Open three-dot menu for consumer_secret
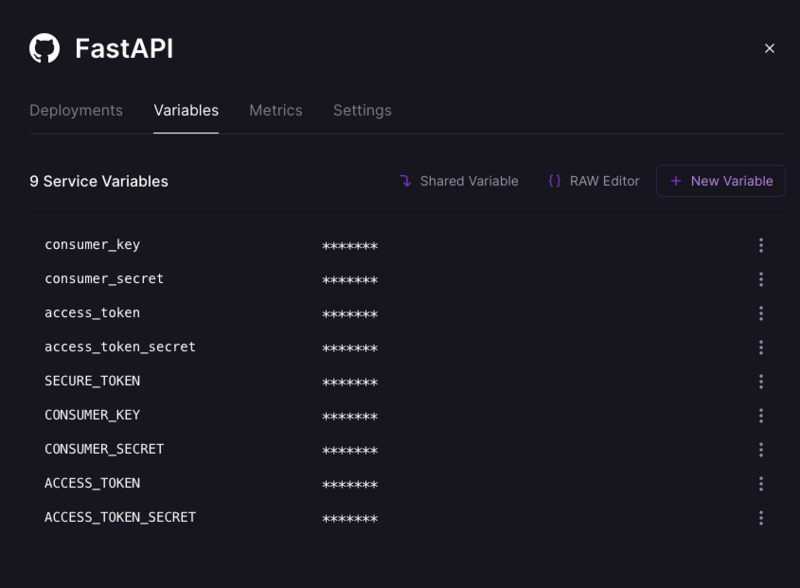 tap(761, 279)
